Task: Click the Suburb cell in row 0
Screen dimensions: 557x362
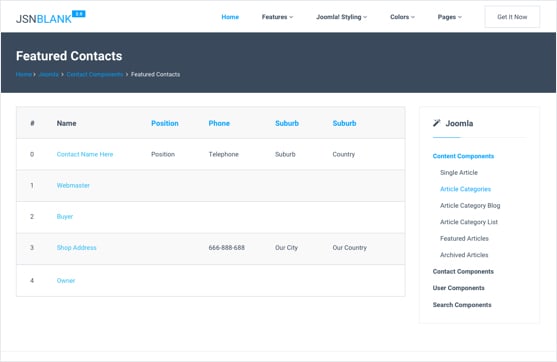Action: pyautogui.click(x=285, y=154)
